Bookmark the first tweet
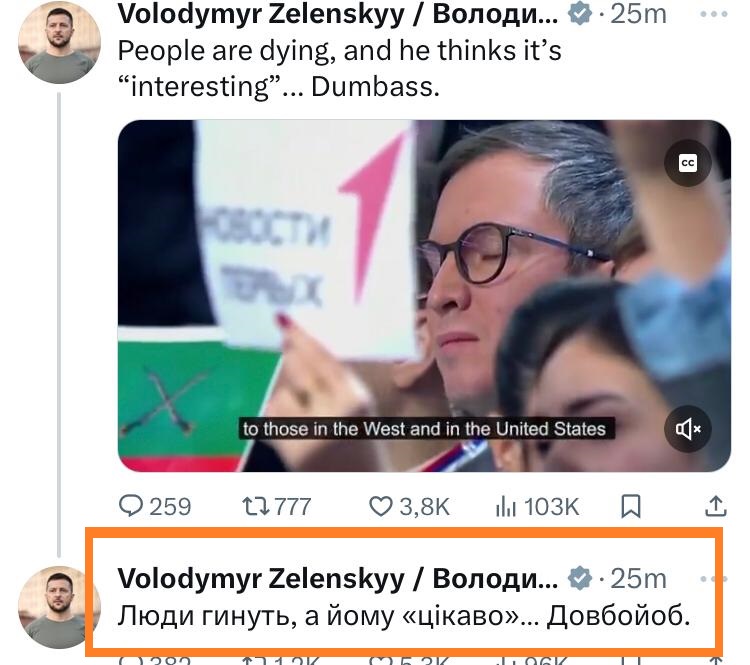Screen dimensions: 750x665 click(631, 507)
